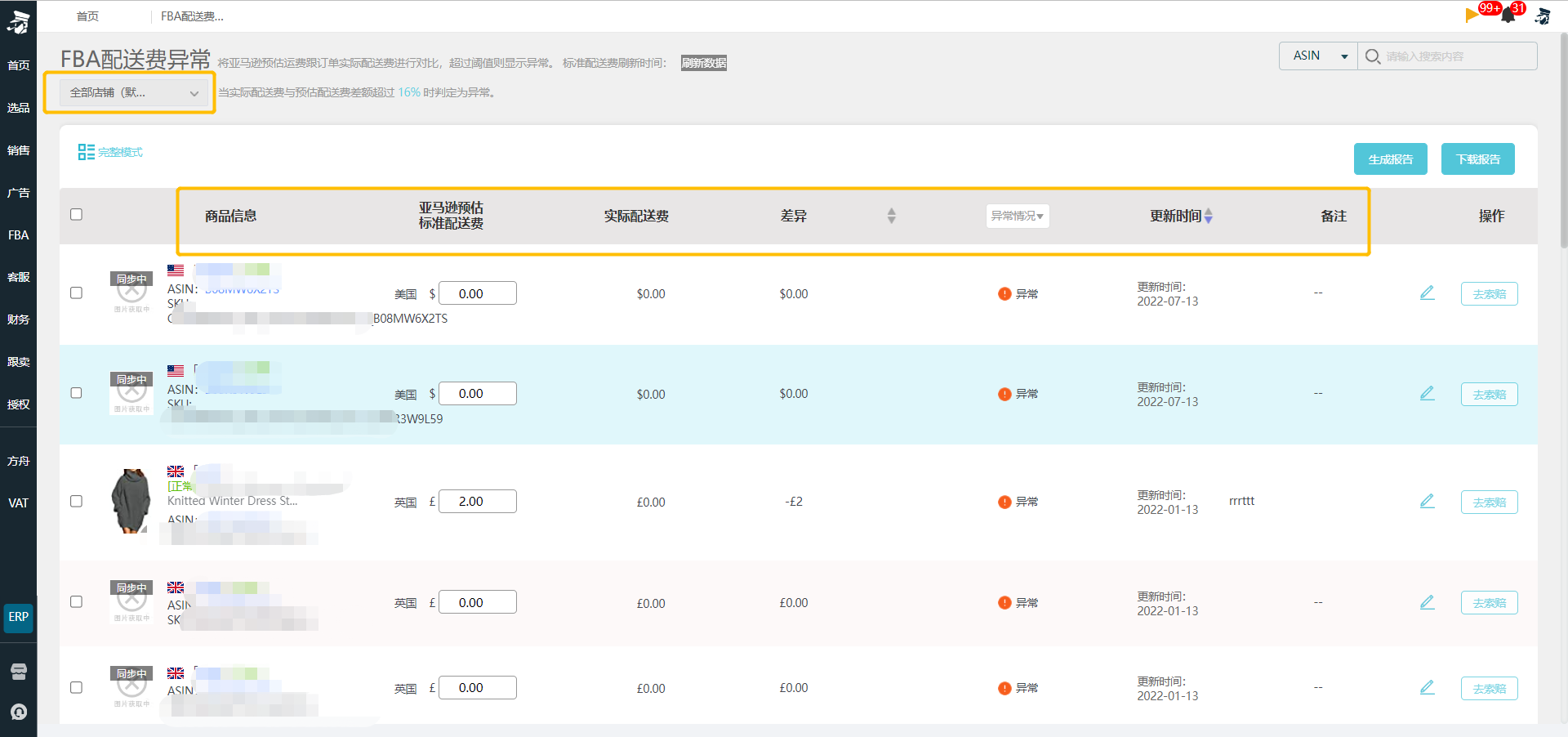Click 去索赔 in Knitted Winter Dress row
This screenshot has width=1568, height=737.
click(1489, 502)
